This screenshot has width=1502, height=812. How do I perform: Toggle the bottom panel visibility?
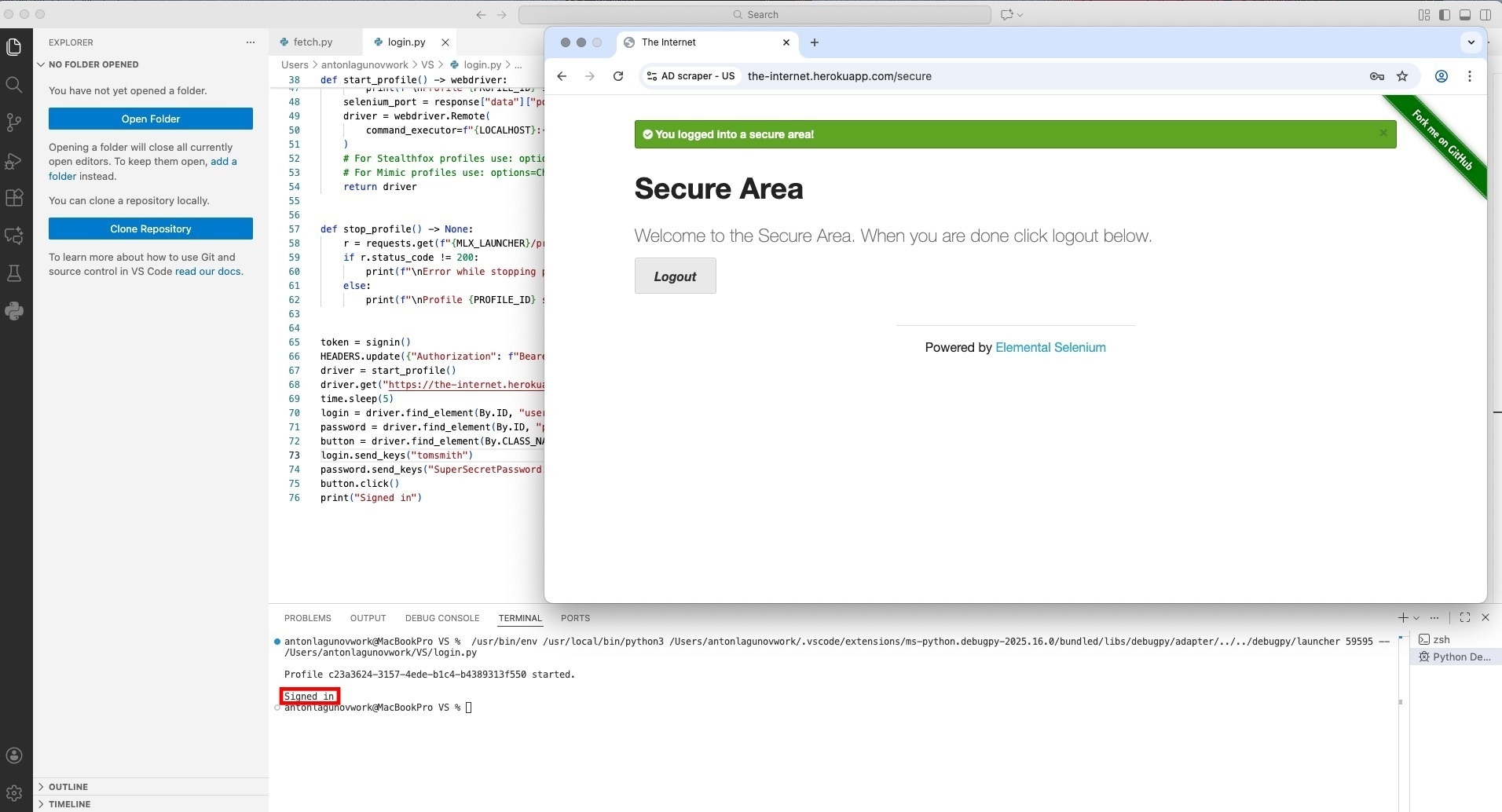[x=1465, y=14]
